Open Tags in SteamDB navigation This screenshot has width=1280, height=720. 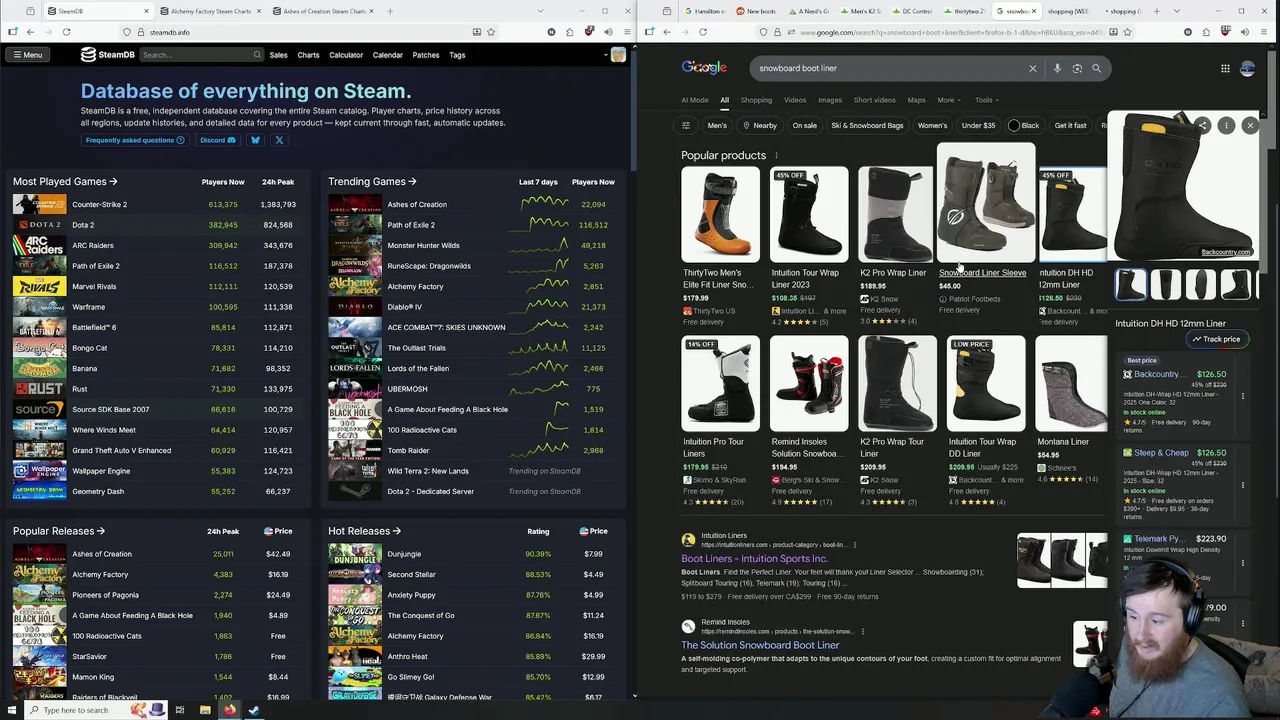(x=457, y=55)
